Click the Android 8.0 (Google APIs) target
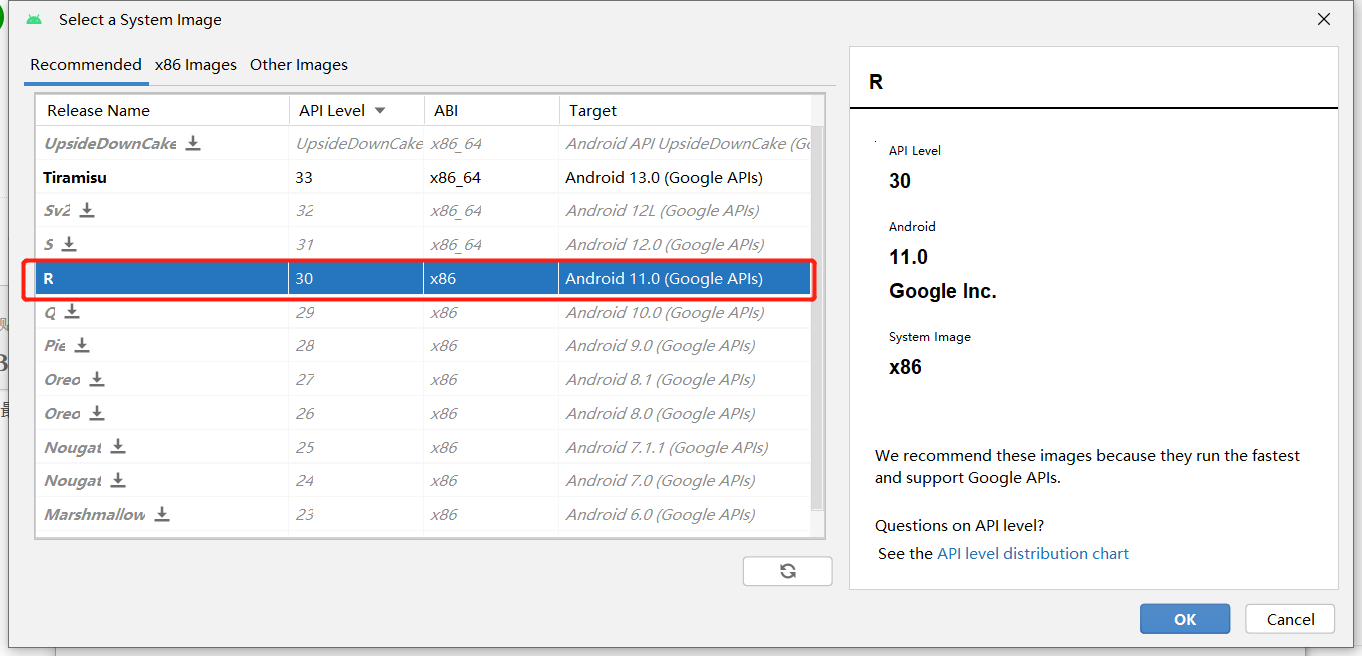The width and height of the screenshot is (1362, 656). point(660,413)
